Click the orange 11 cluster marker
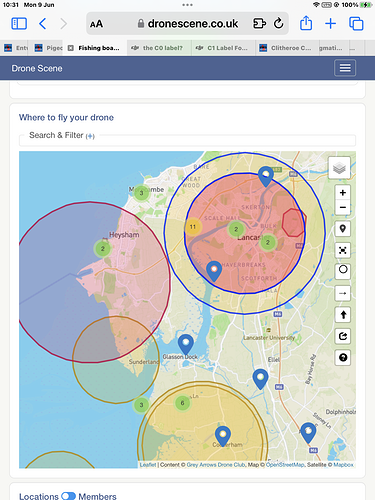 point(193,227)
